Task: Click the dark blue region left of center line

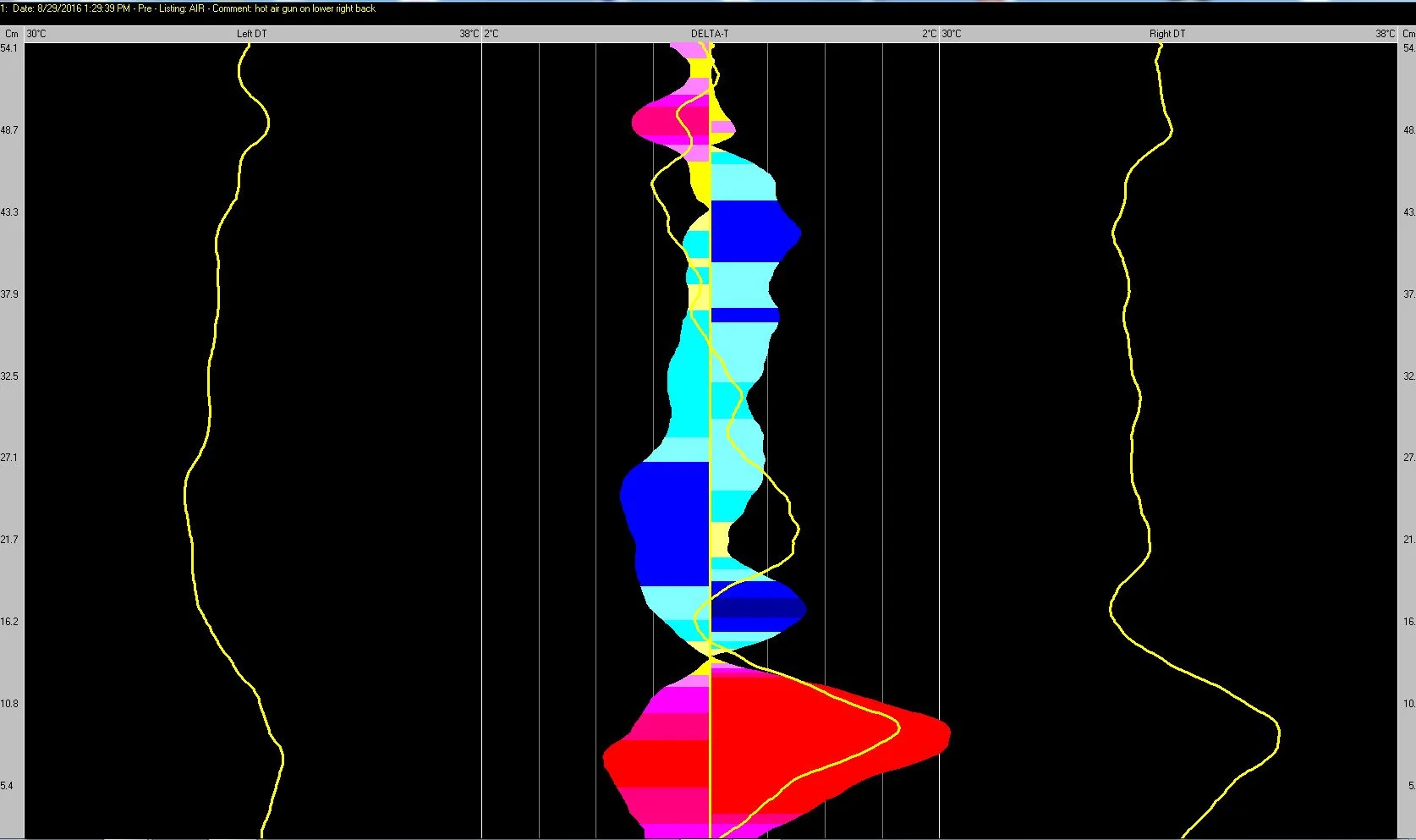Action: point(668,524)
